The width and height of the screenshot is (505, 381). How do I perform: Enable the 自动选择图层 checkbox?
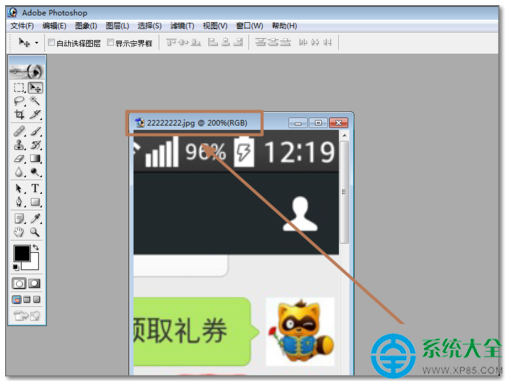tap(51, 42)
